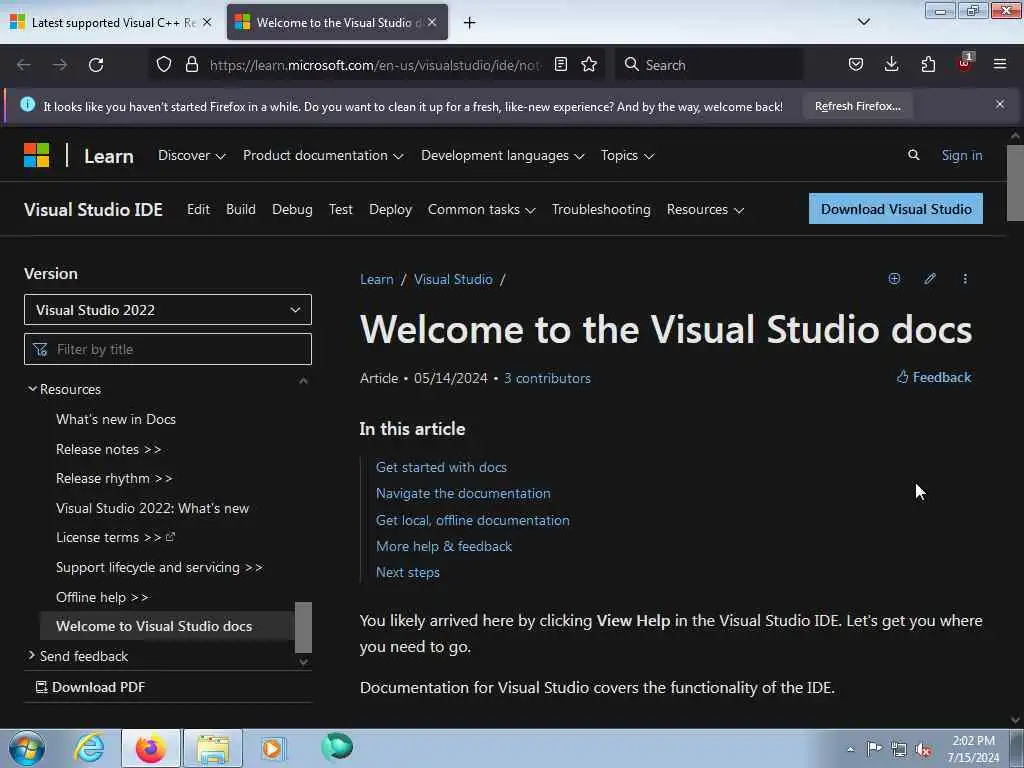This screenshot has width=1024, height=768.
Task: Open Visual Studio 2022: What's new
Action: (152, 508)
